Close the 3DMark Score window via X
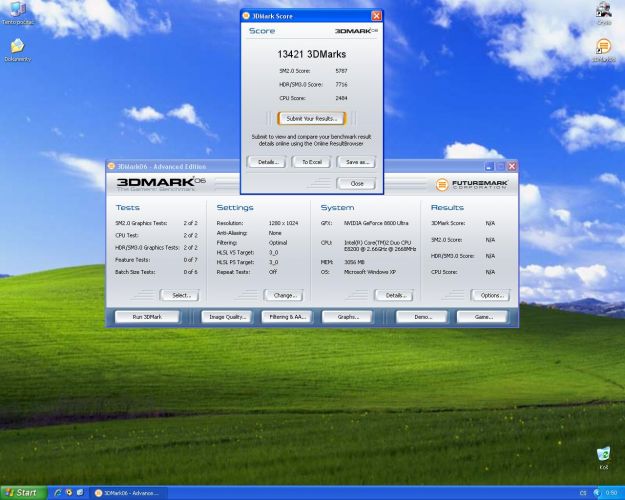Viewport: 625px width, 500px height. 376,16
